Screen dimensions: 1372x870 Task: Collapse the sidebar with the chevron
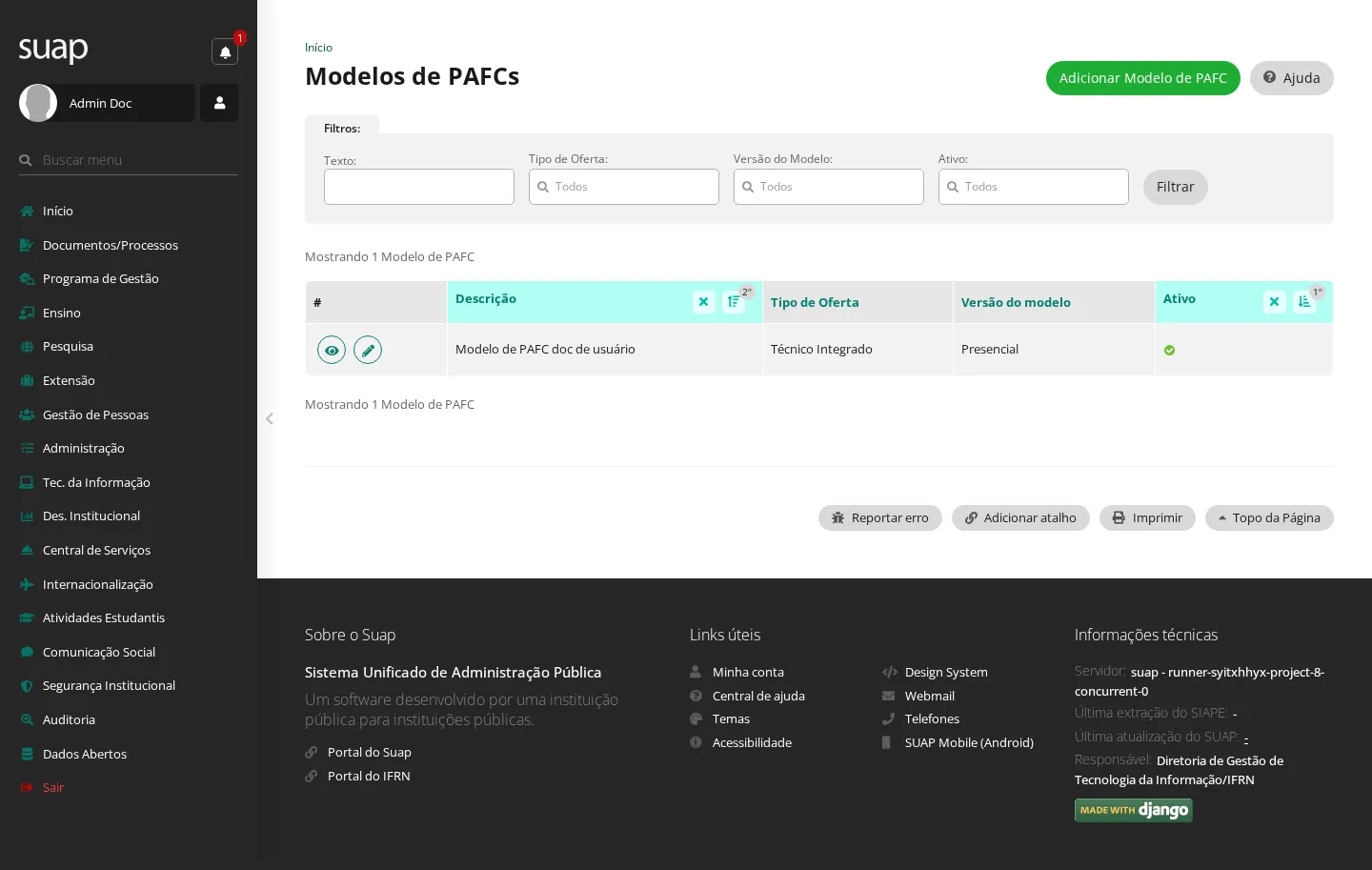(270, 418)
